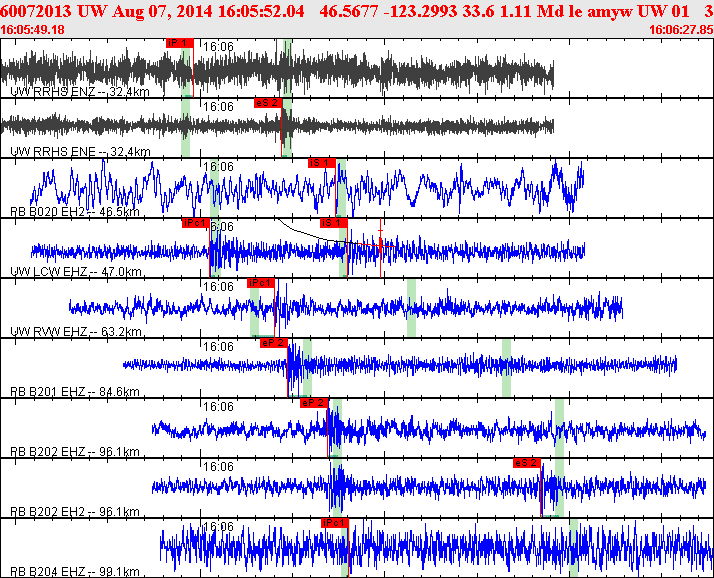714x578 pixels.
Task: Select the iPc1 pick flag on RVW EHZ
Action: pos(260,283)
